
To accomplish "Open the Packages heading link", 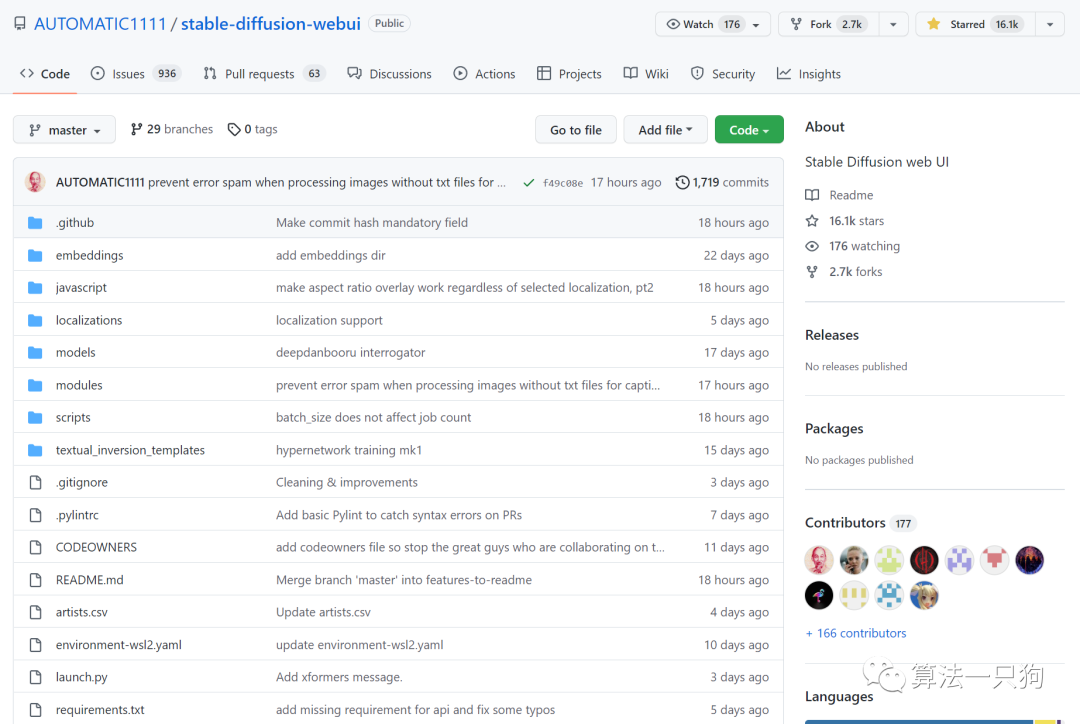I will 834,428.
